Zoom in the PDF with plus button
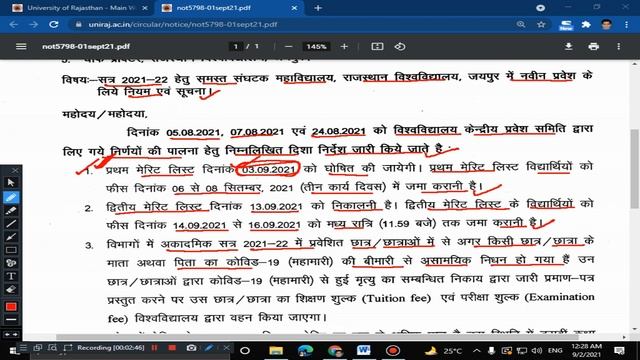 pos(344,47)
